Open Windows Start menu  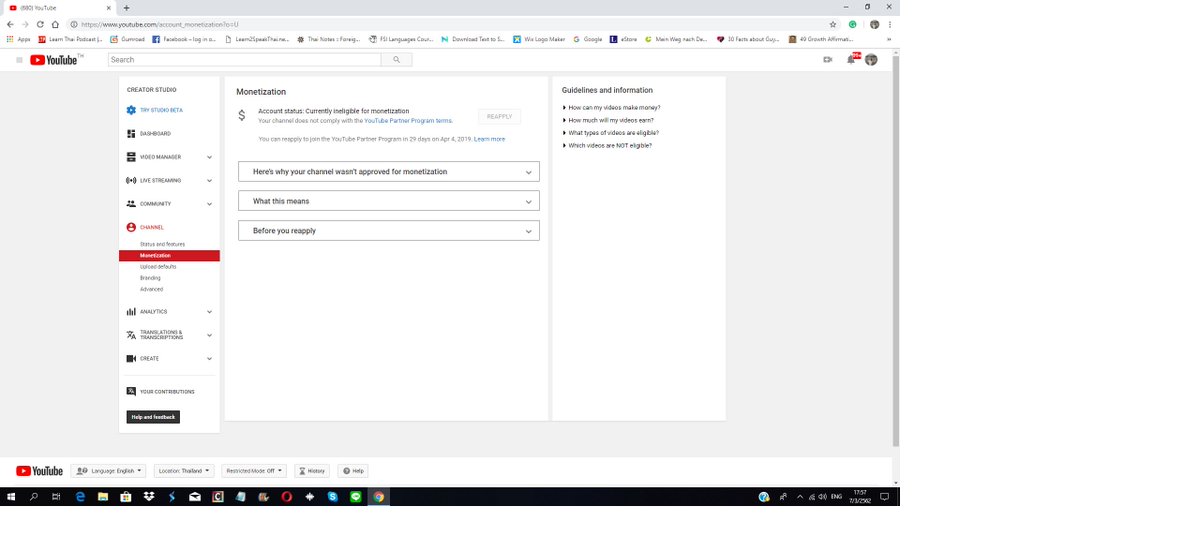[11, 497]
